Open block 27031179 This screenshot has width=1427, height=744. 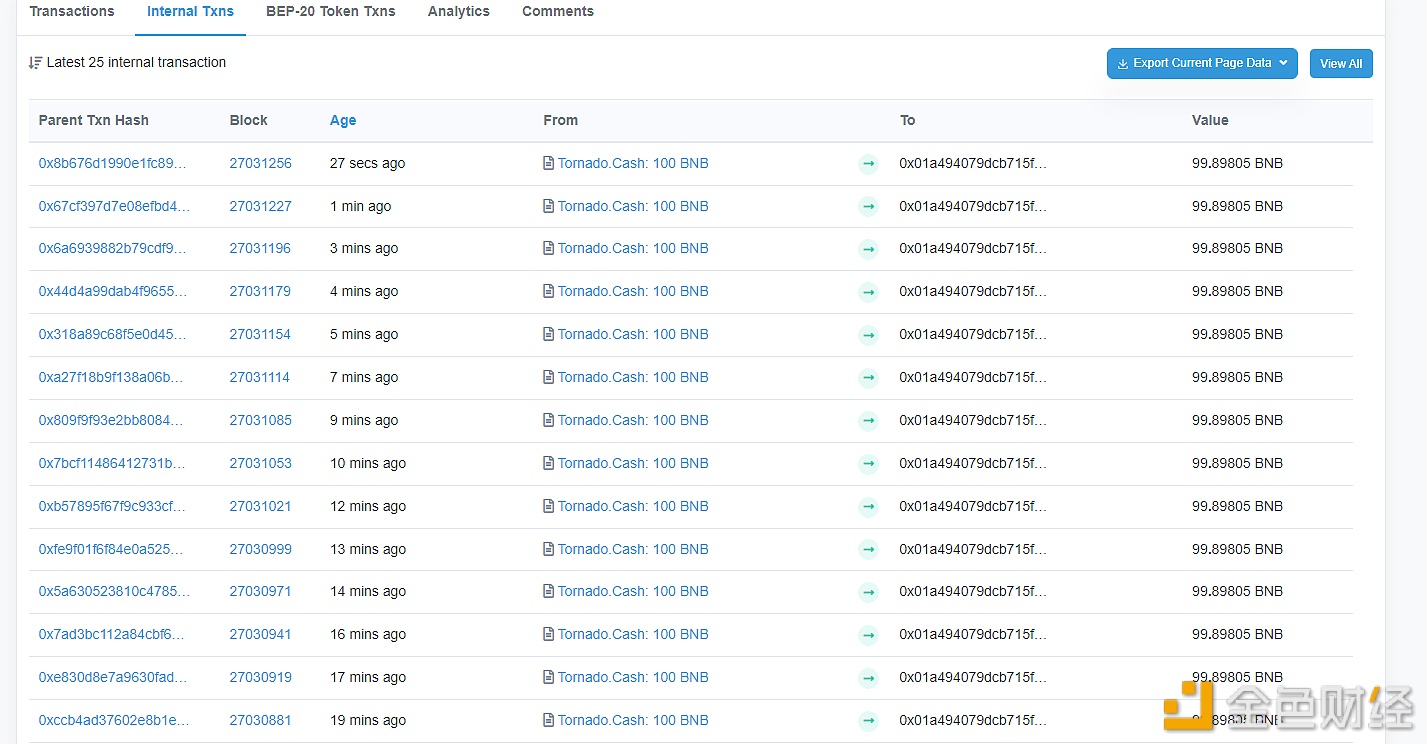point(260,291)
